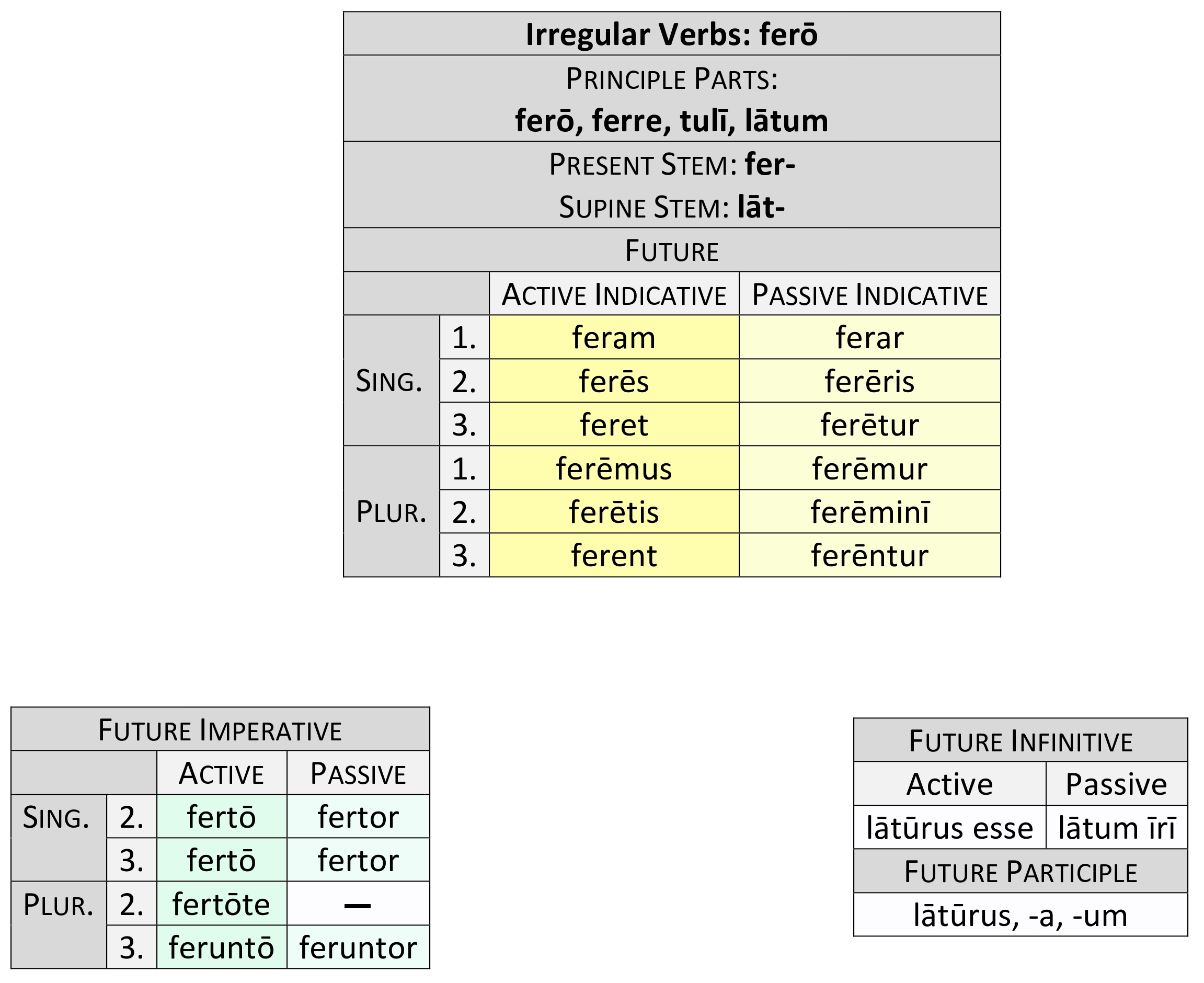1204x983 pixels.
Task: Click the 'Passive Indicative' column header
Action: [x=869, y=294]
